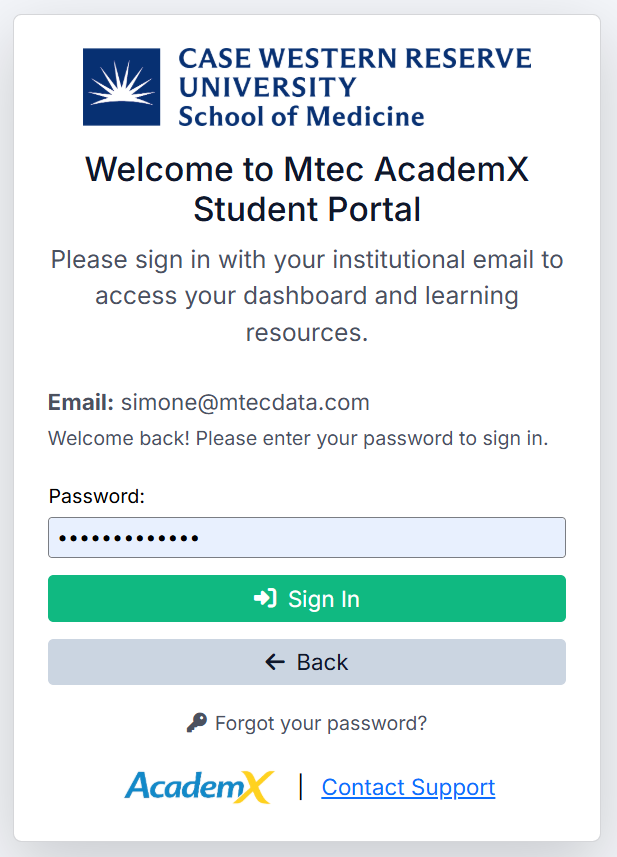This screenshot has height=857, width=617.
Task: Click the Welcome back password prompt text
Action: (298, 438)
